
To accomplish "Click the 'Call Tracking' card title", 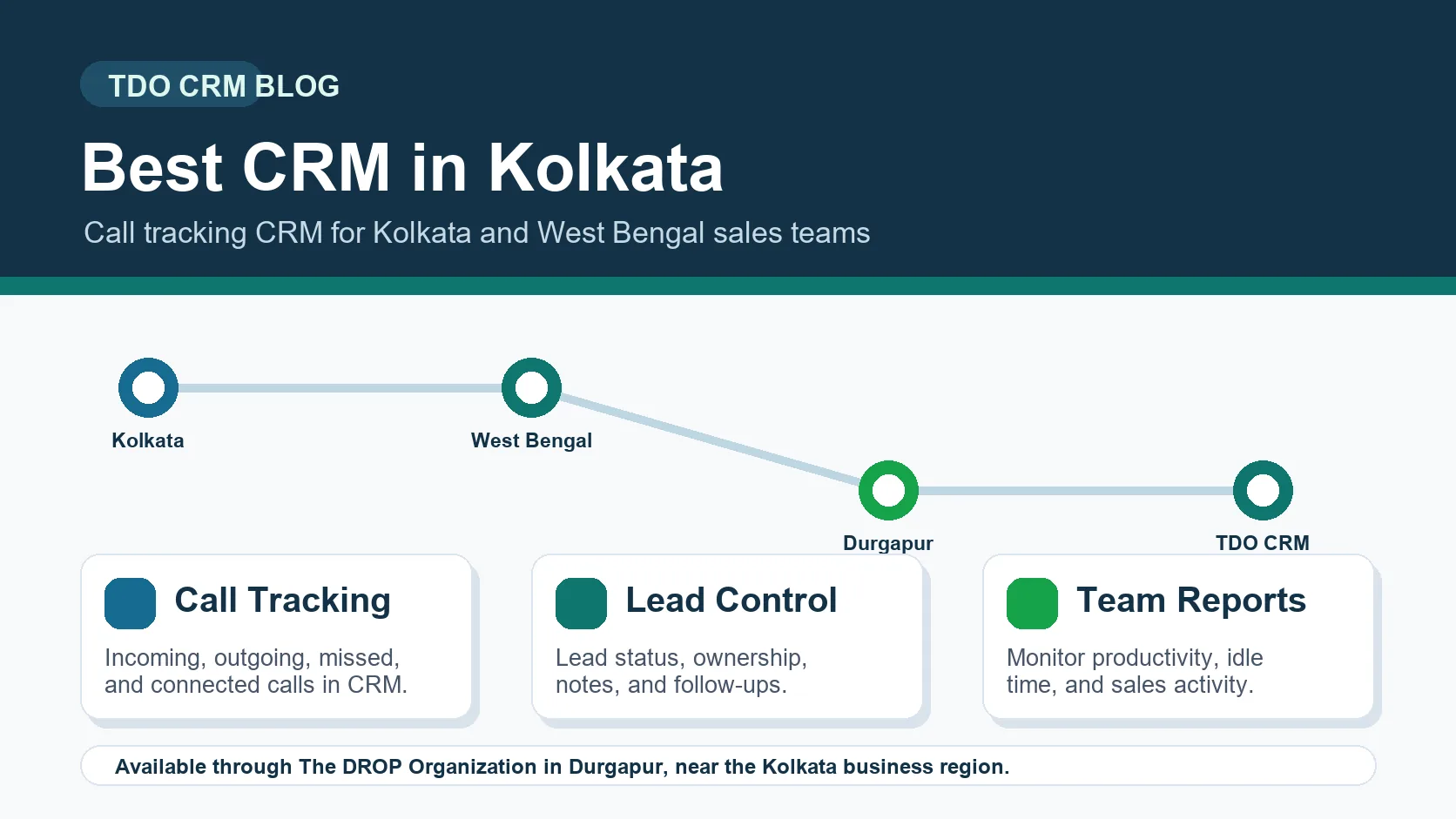I will coord(283,601).
